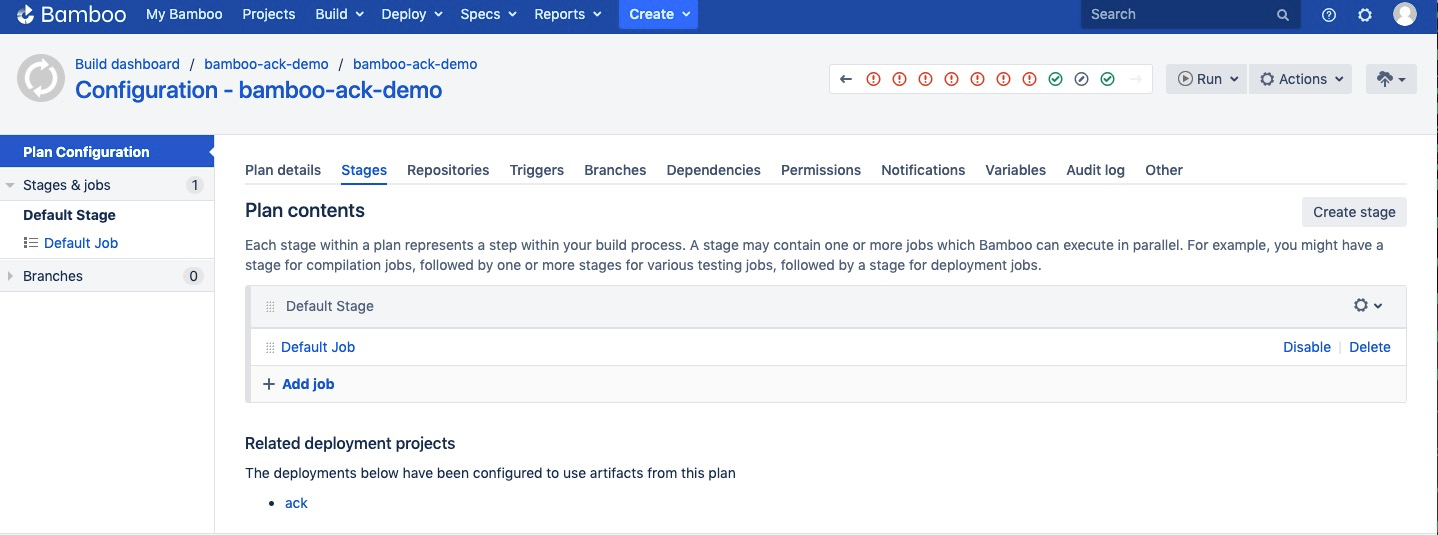Open the Audit log tab

point(1096,170)
